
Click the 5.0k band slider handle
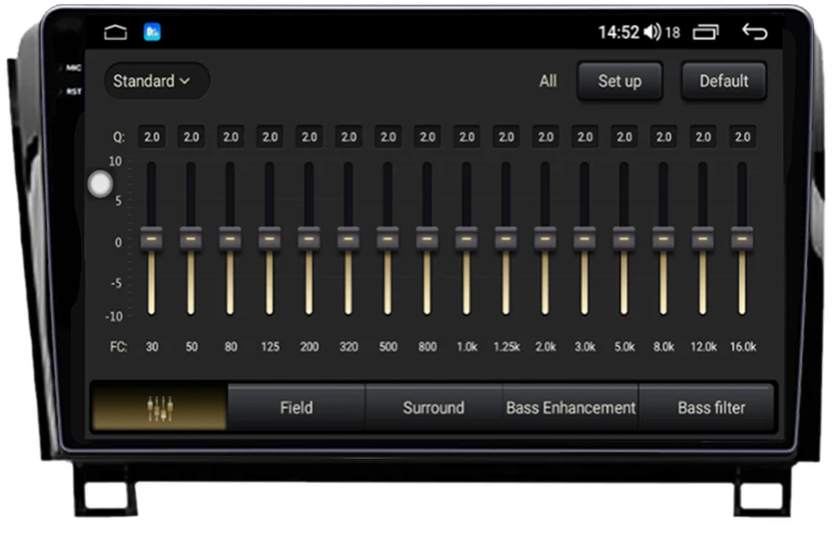pyautogui.click(x=624, y=239)
